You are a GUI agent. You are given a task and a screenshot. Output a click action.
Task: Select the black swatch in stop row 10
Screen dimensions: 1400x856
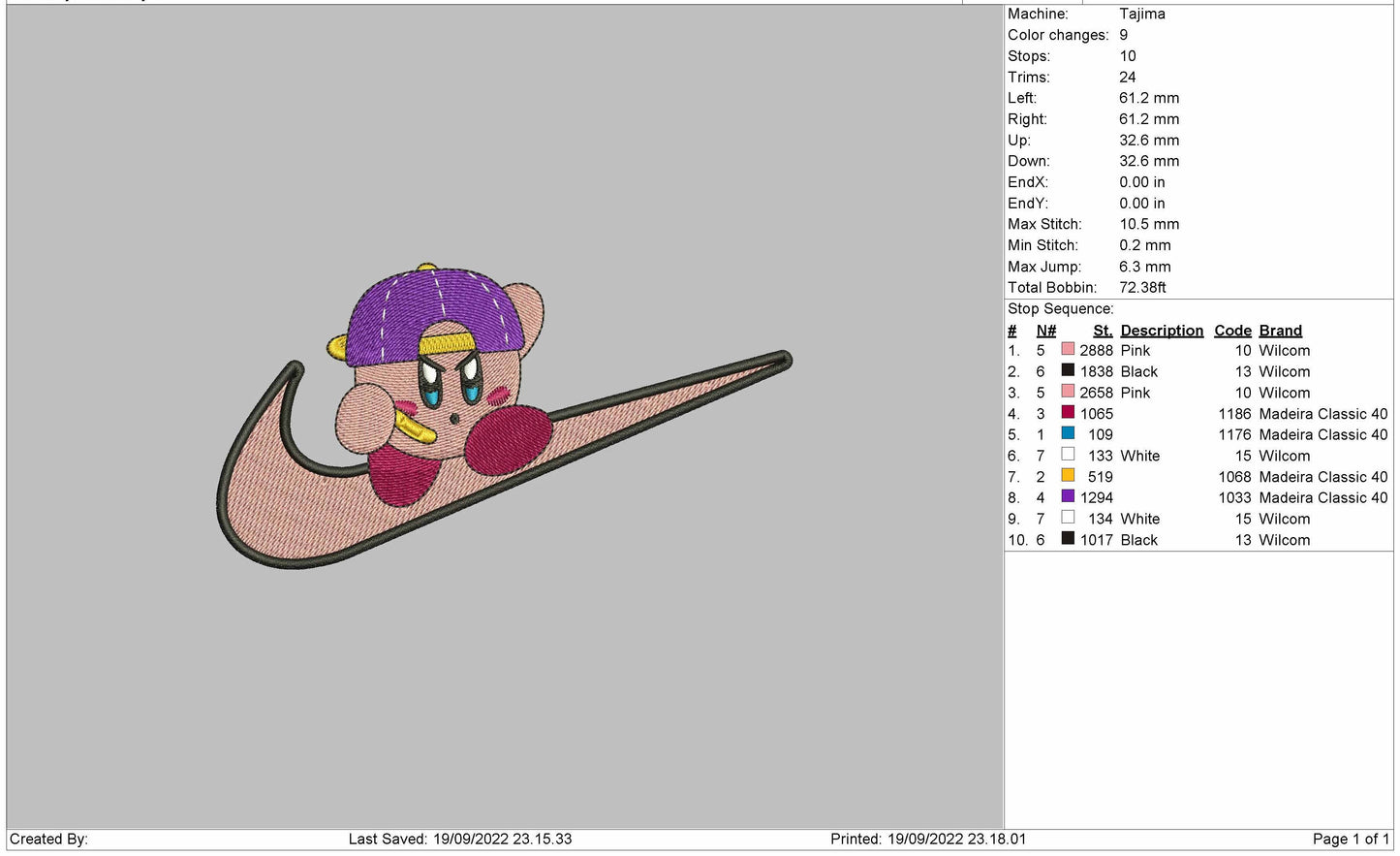point(1068,539)
